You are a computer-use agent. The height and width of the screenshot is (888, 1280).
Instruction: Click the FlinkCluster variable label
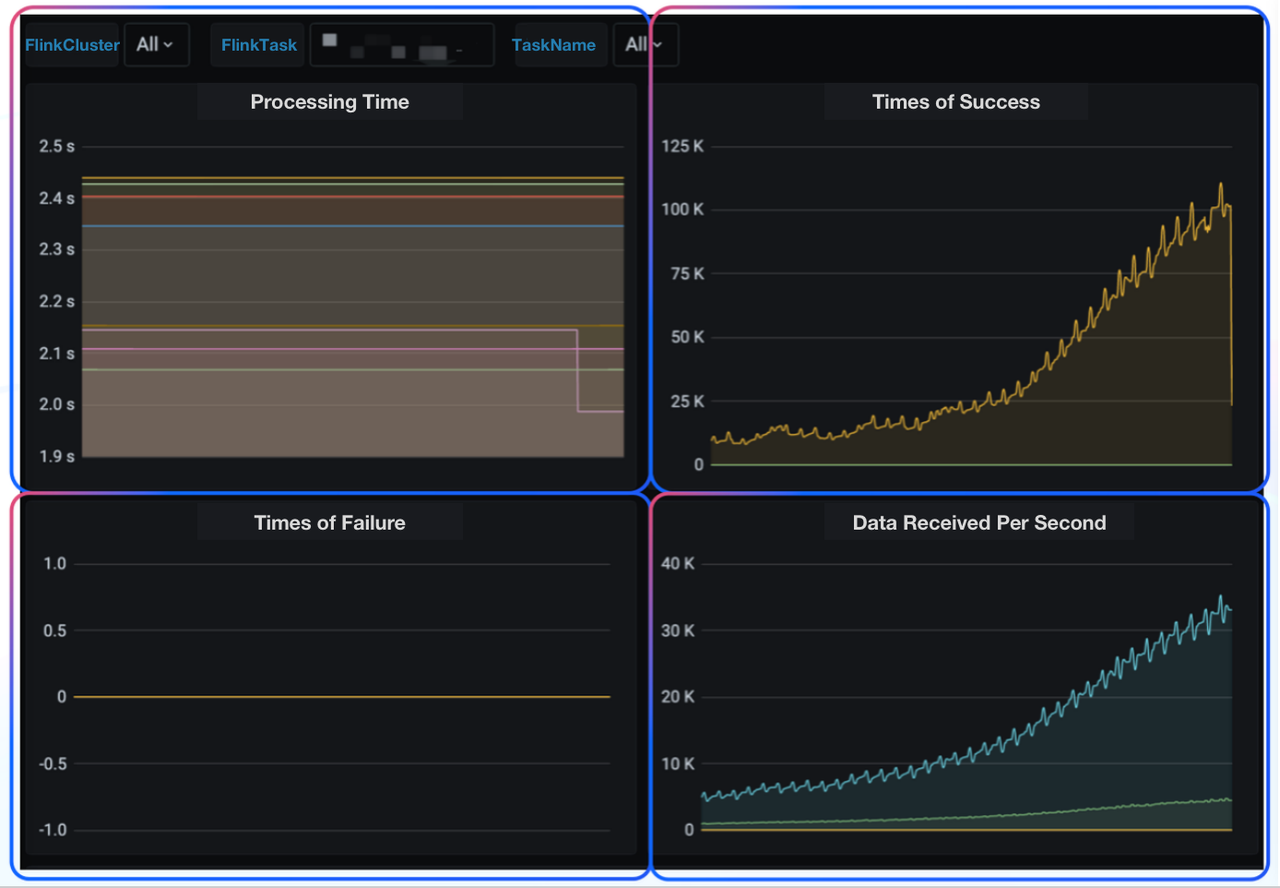pos(70,44)
